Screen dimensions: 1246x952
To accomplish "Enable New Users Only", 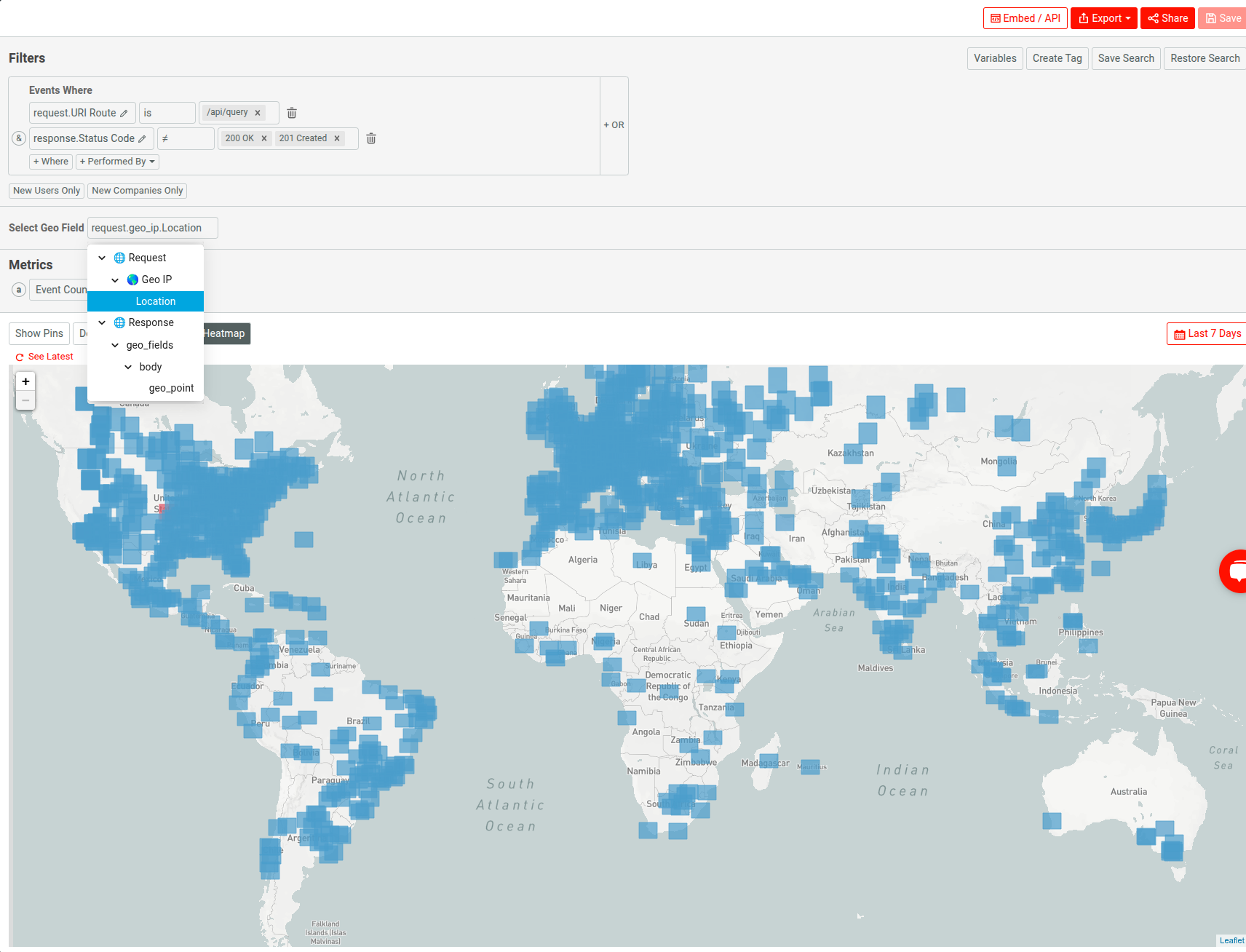I will tap(46, 191).
